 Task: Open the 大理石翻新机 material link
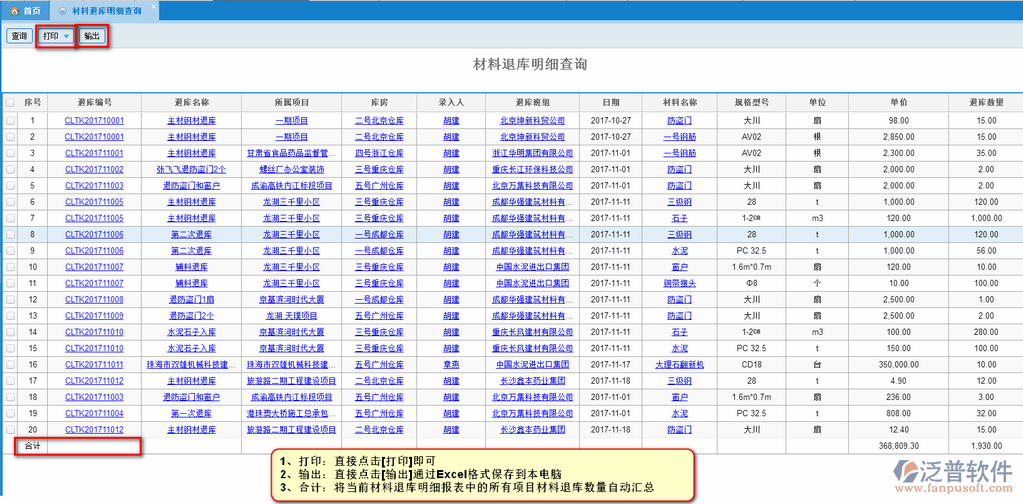[679, 364]
